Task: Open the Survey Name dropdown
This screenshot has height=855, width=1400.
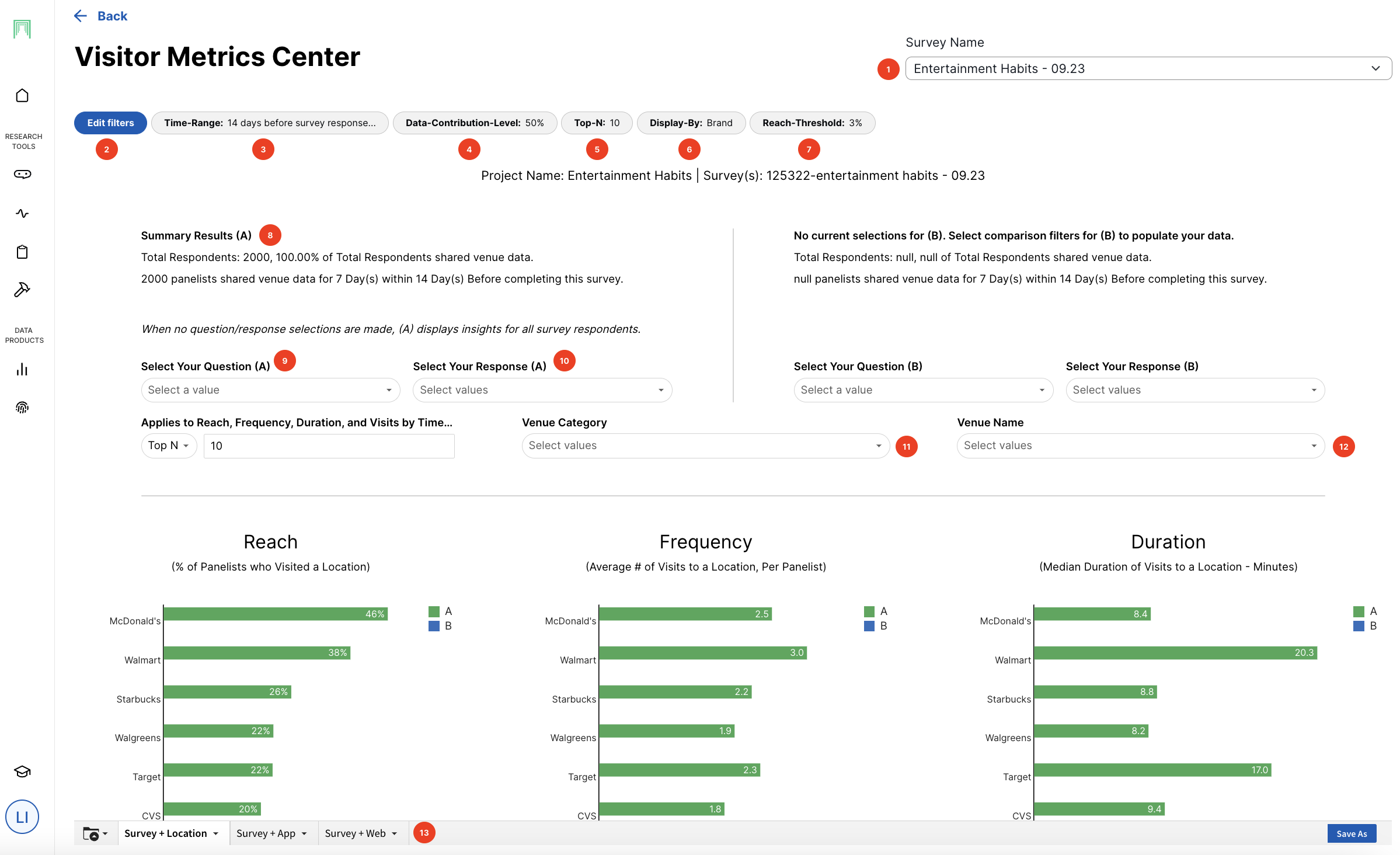Action: 1148,68
